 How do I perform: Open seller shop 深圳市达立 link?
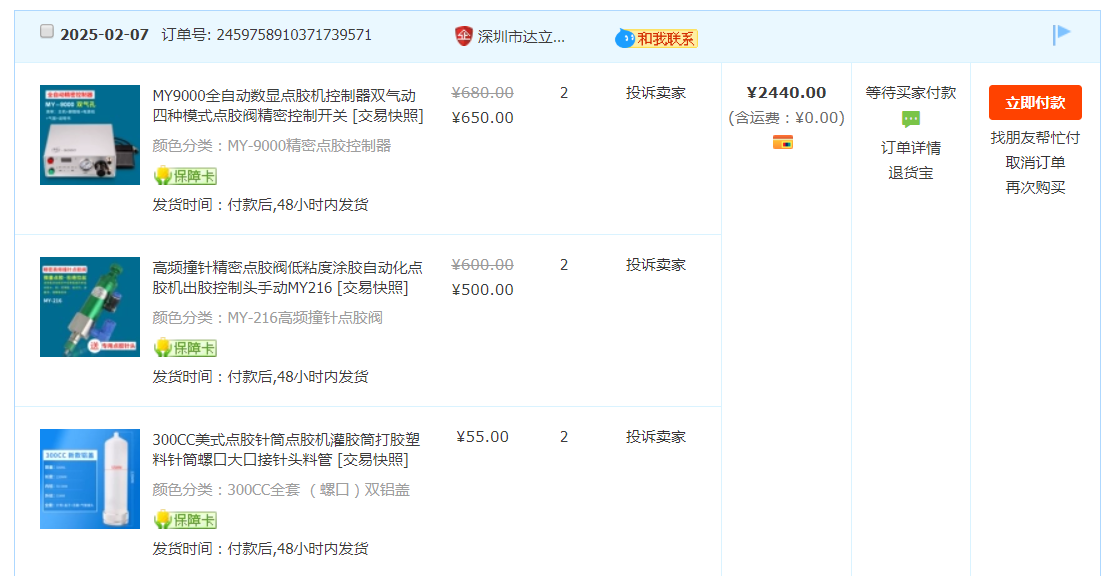[521, 37]
